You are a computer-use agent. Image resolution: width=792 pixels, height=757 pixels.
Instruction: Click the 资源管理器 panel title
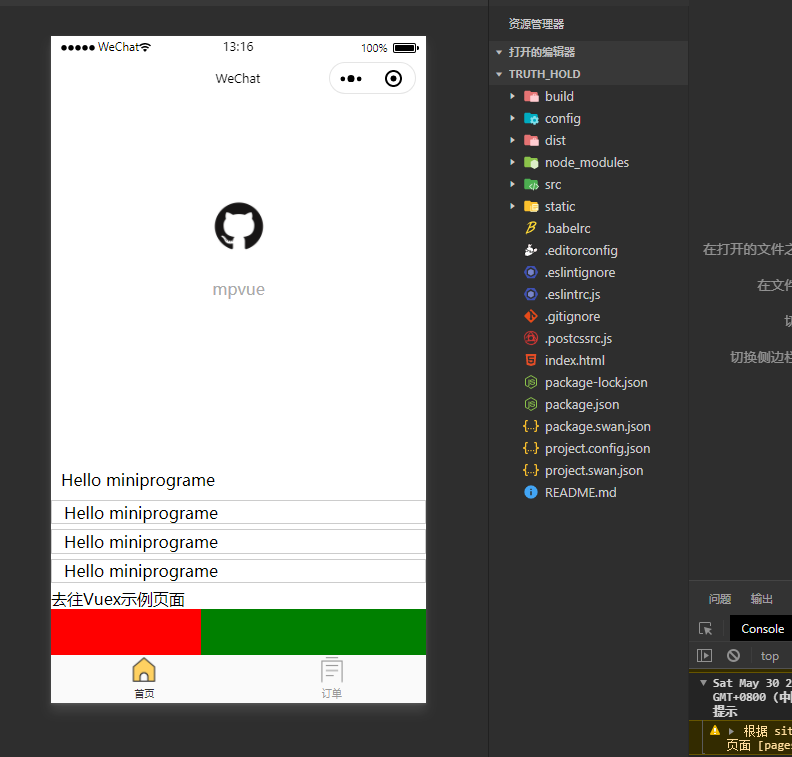(536, 24)
